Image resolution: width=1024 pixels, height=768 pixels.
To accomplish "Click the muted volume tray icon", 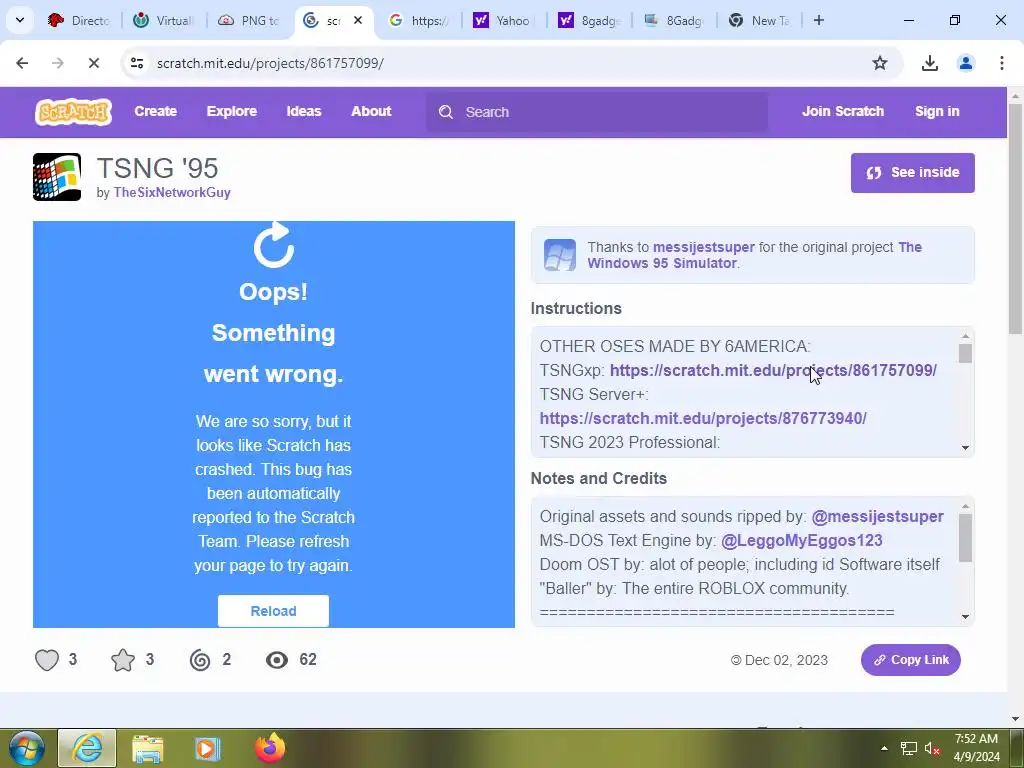I will click(932, 748).
